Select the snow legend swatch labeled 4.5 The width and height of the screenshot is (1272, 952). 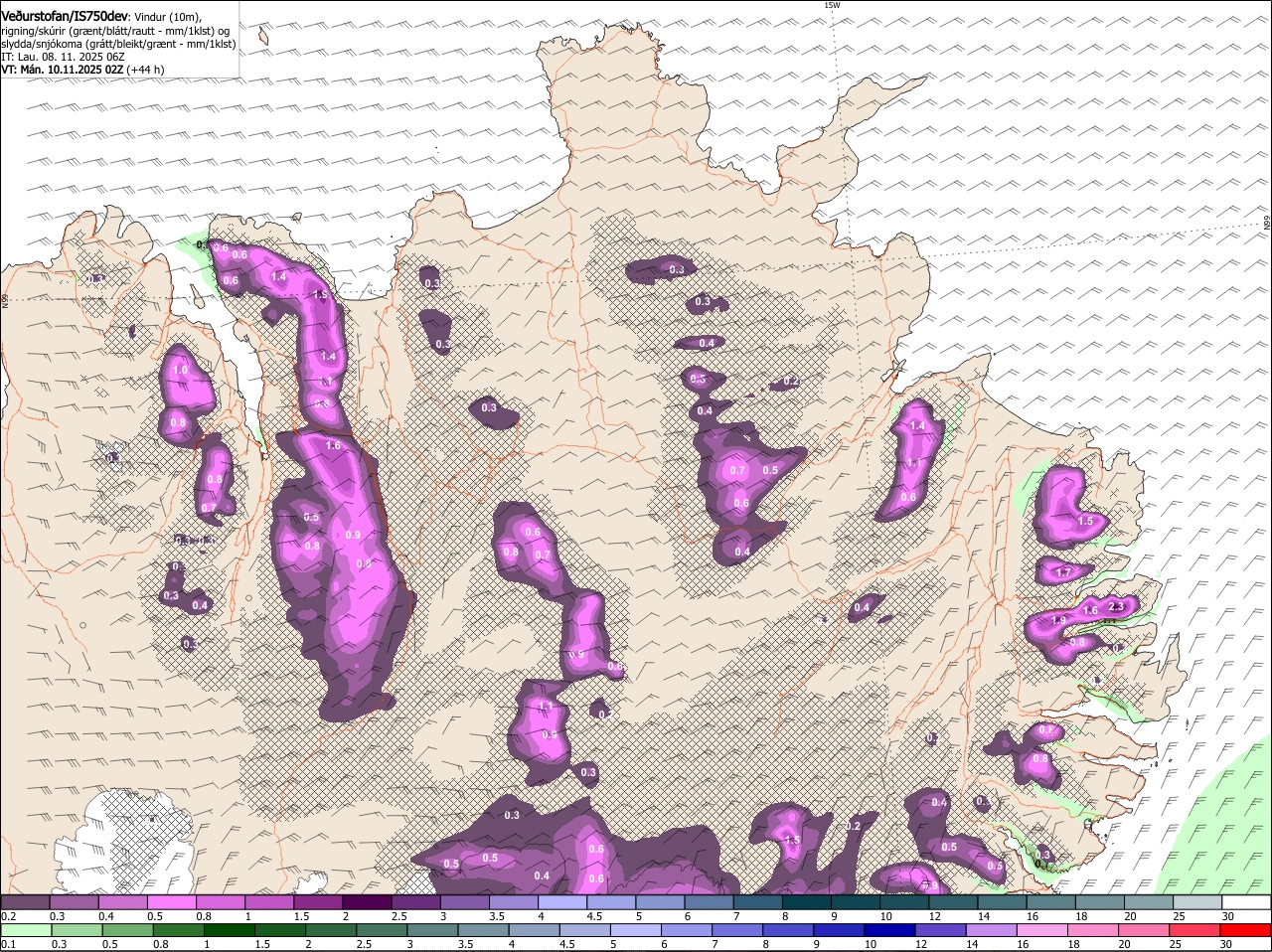tap(611, 902)
